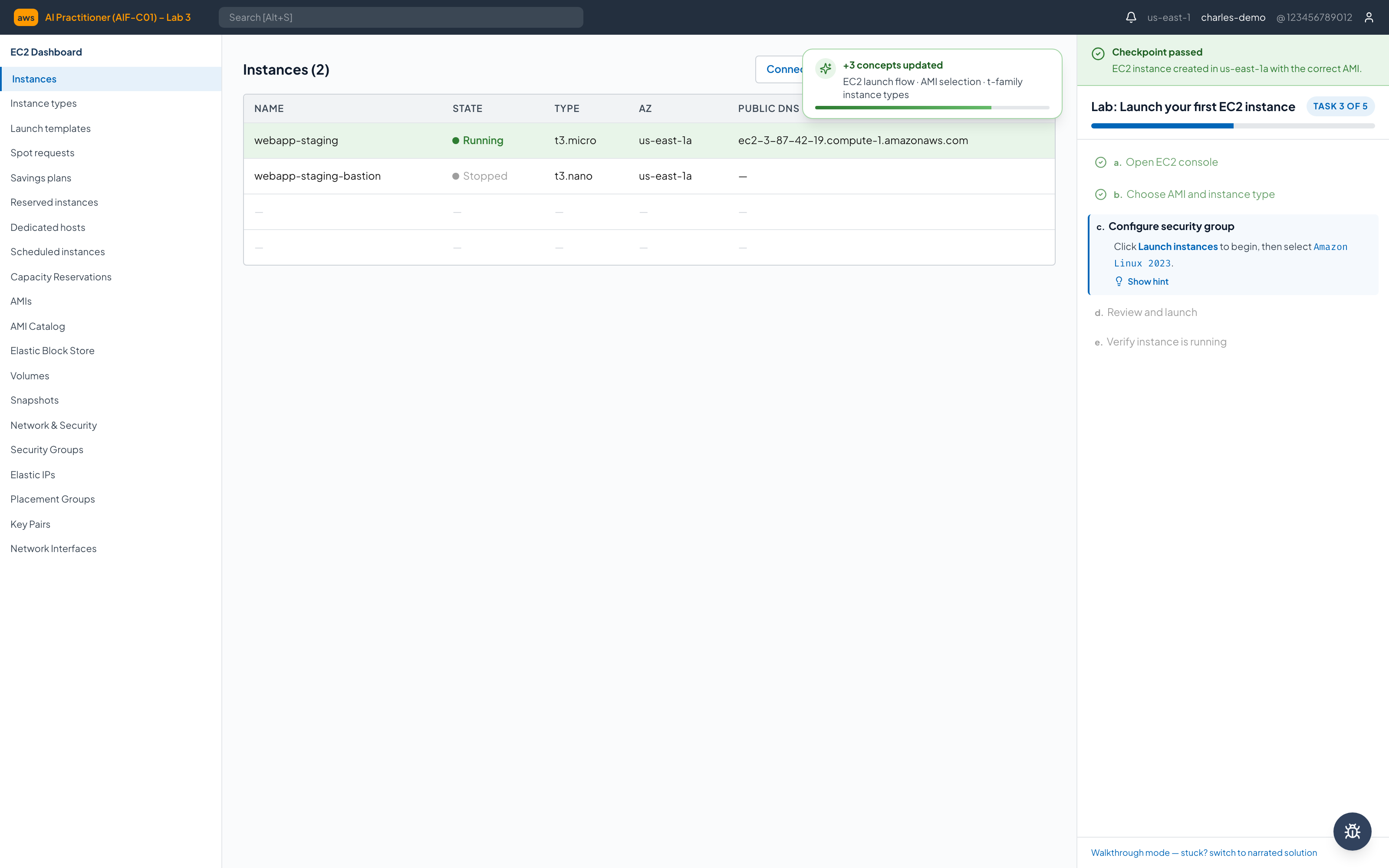This screenshot has height=868, width=1389.
Task: Click the Amazon Linux 2023 code text
Action: [x=1231, y=255]
